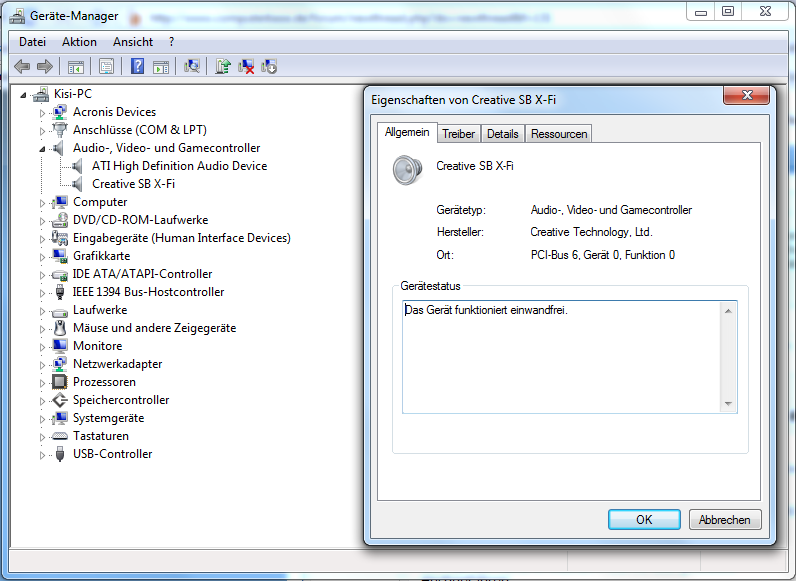Click the Prozessoren chip icon
796x581 pixels.
tap(60, 382)
